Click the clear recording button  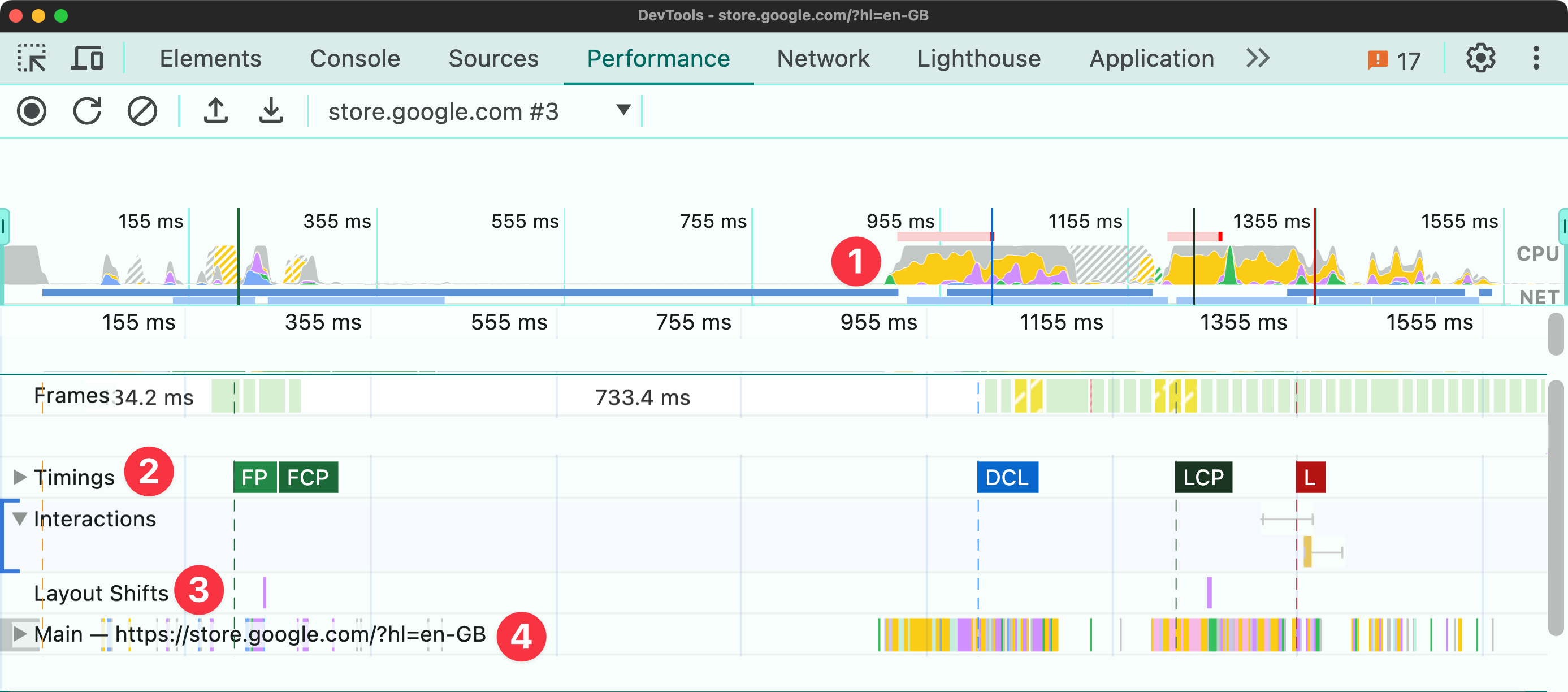pos(141,111)
